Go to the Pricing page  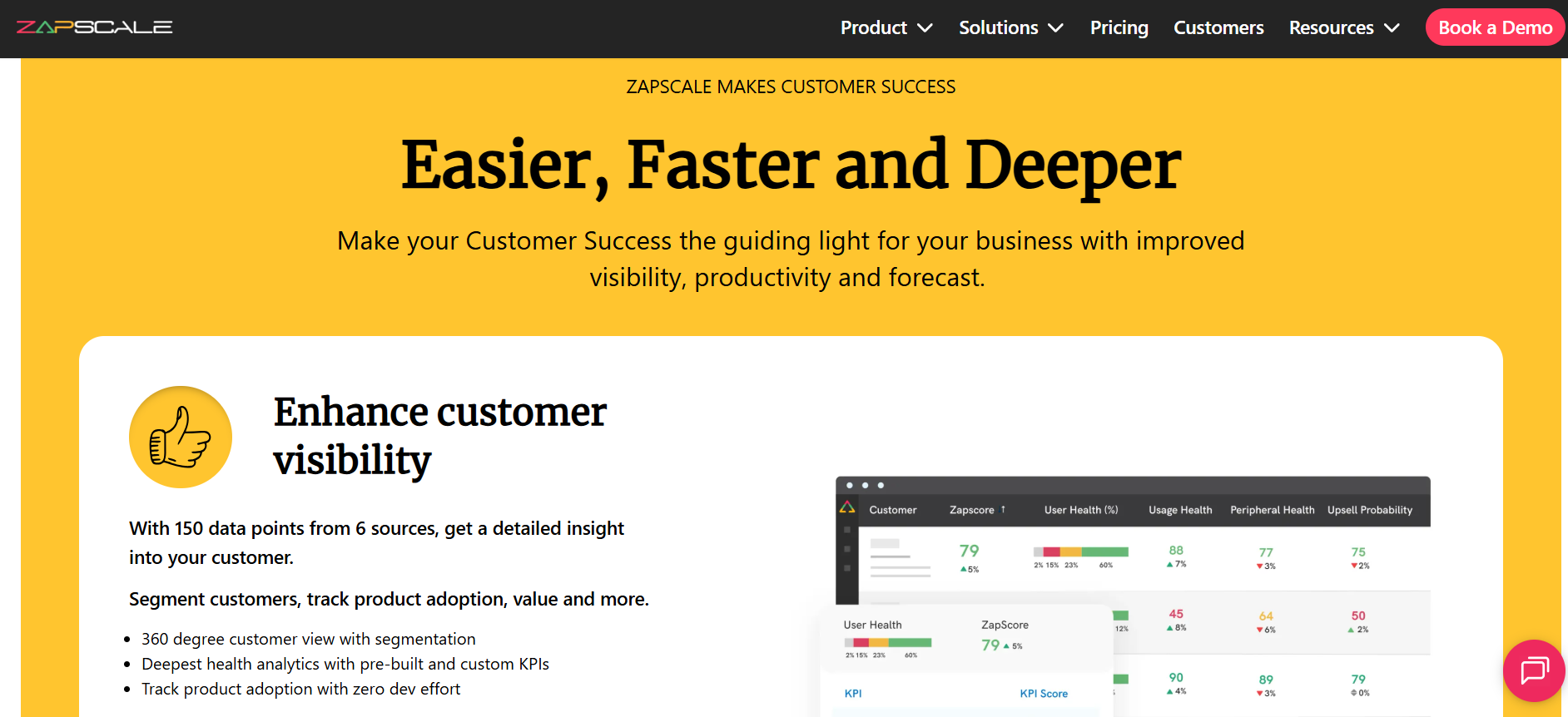[x=1119, y=28]
